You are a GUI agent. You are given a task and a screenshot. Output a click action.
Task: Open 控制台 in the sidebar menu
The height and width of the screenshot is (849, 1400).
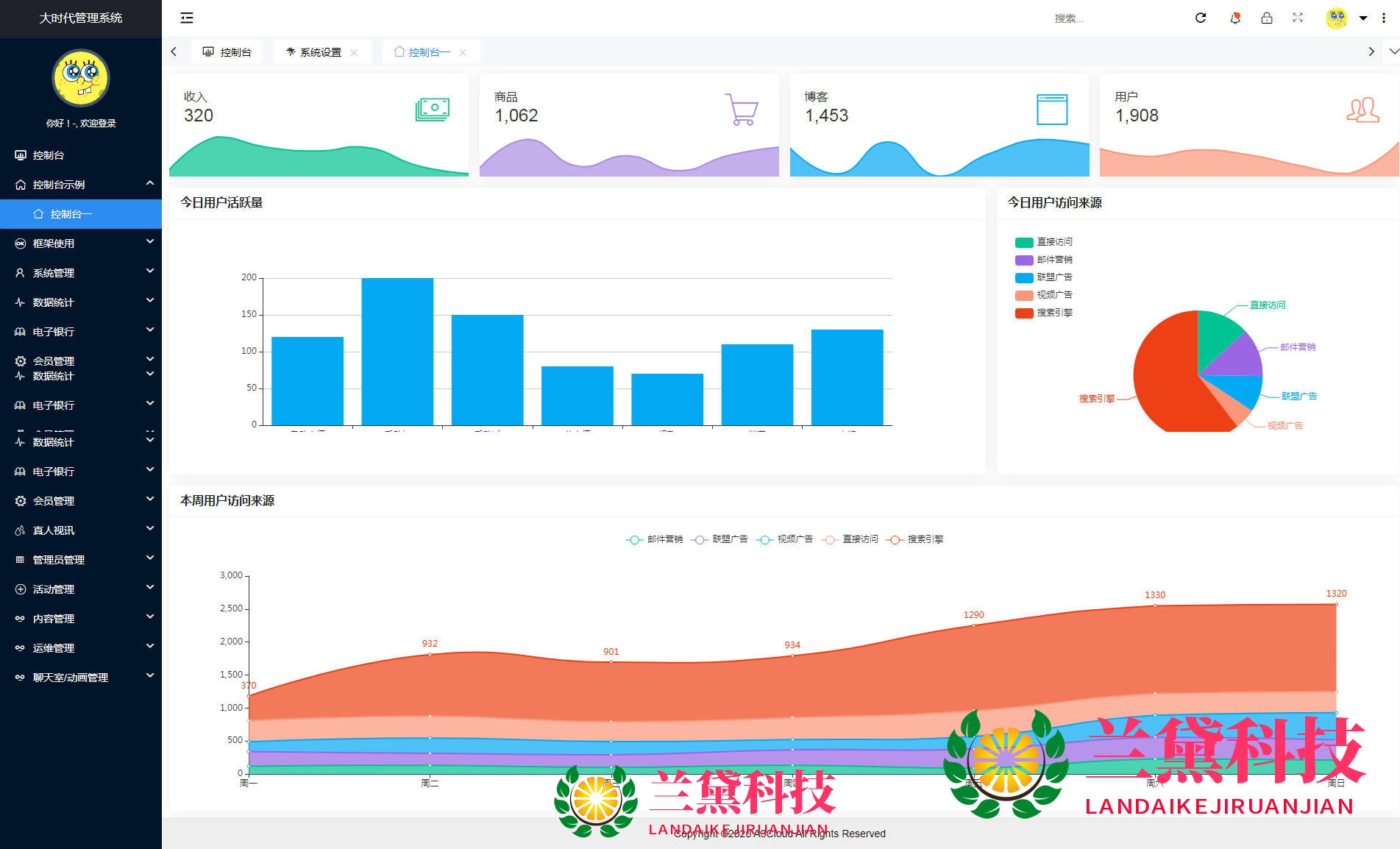[x=49, y=155]
